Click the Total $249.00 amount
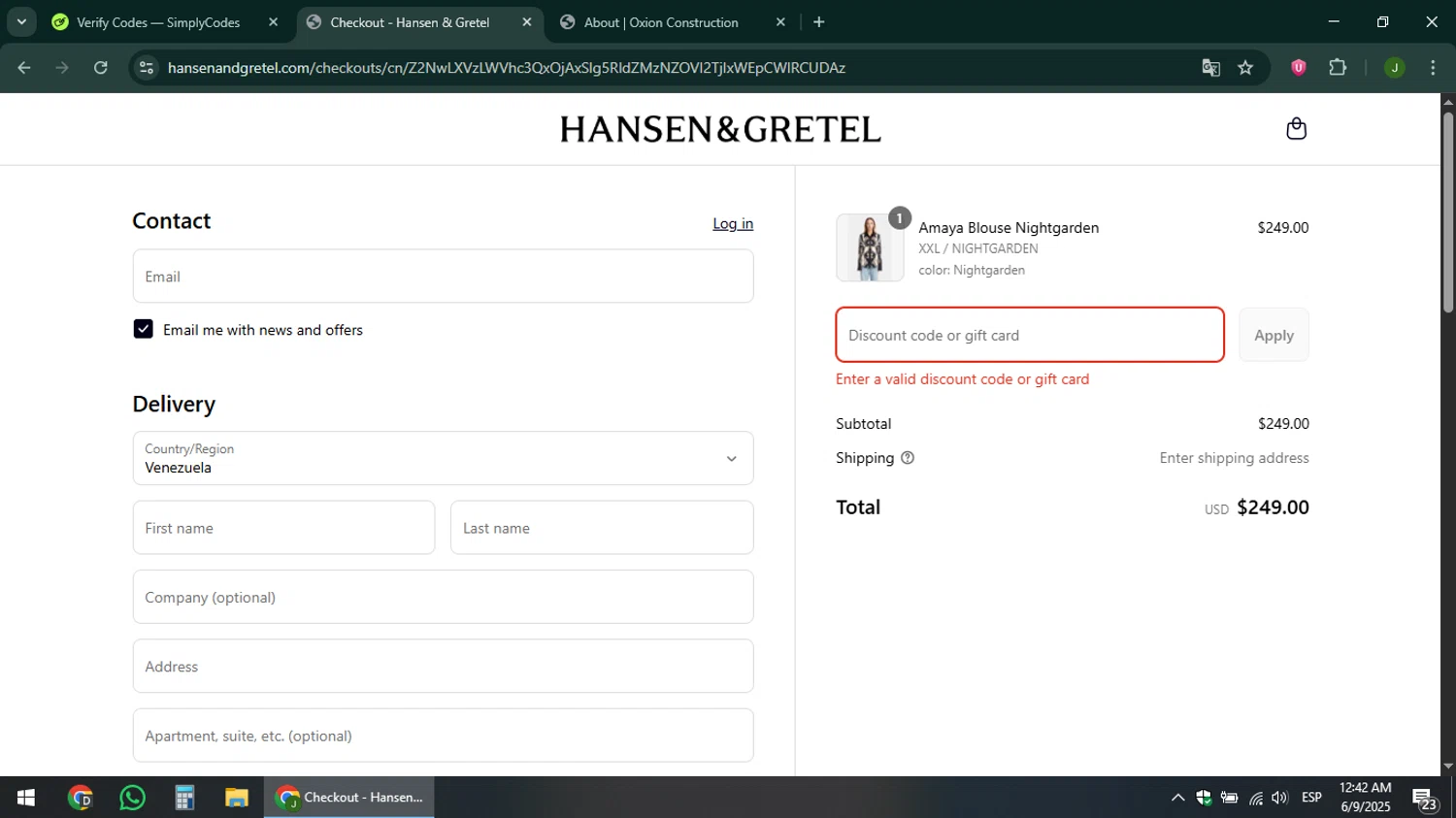This screenshot has width=1456, height=818. 1273,507
